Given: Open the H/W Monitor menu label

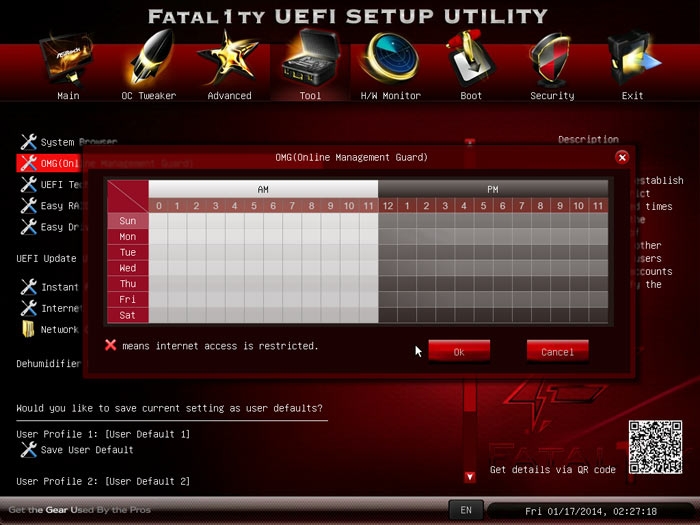Looking at the screenshot, I should click(391, 96).
